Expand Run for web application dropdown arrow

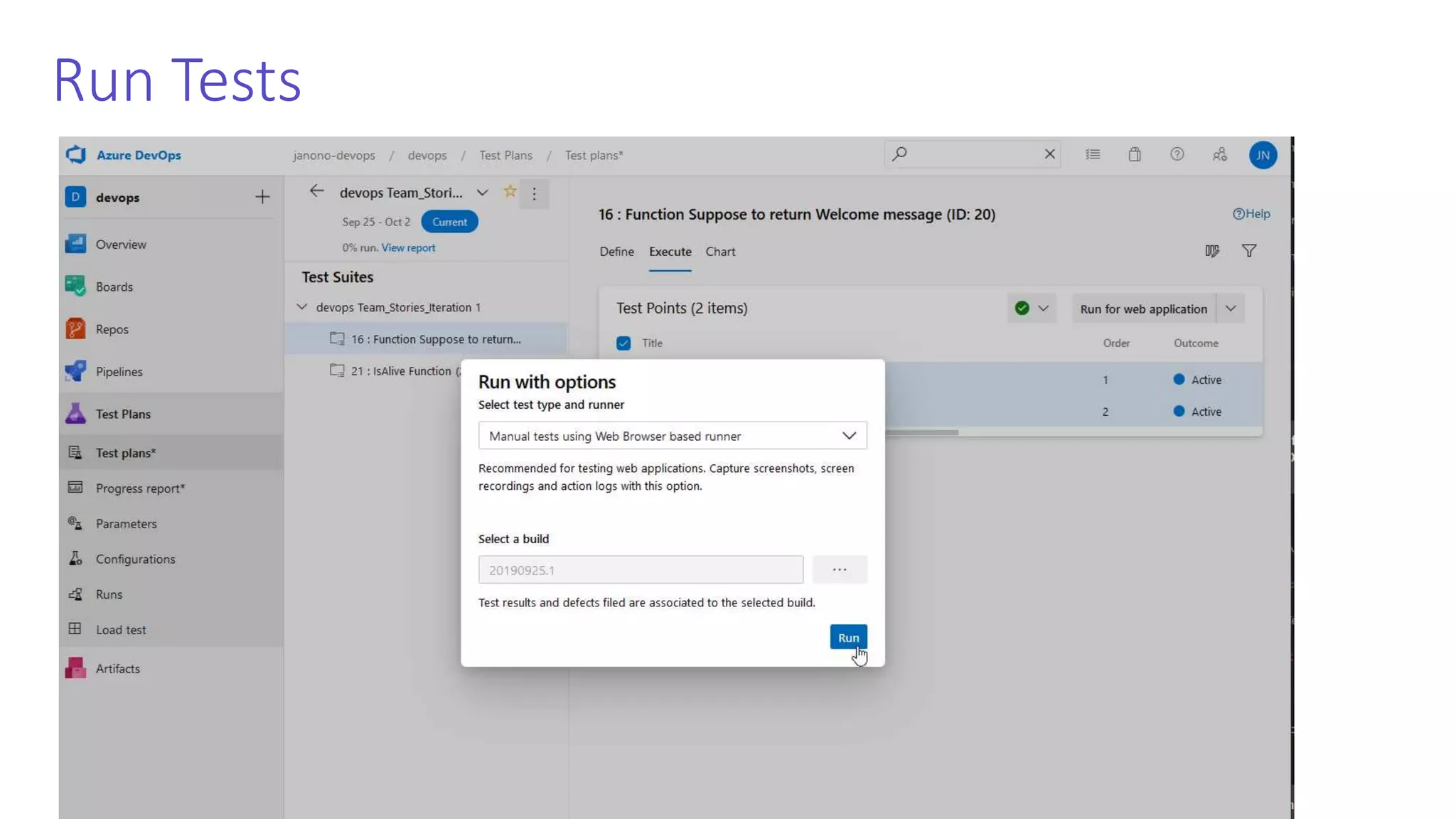(1231, 309)
